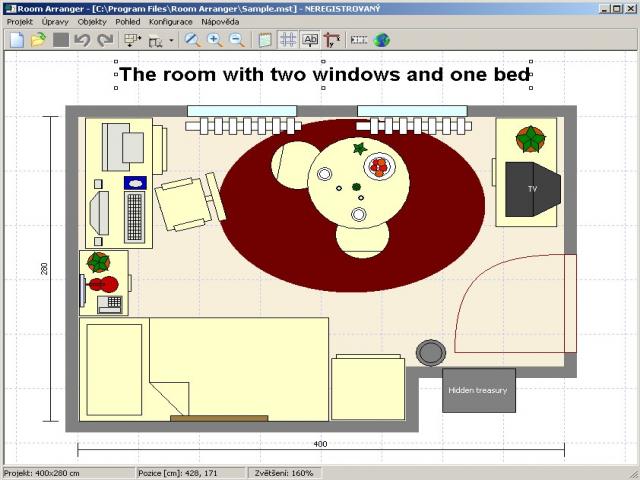
Task: Create a new project with blank page icon
Action: [x=16, y=40]
